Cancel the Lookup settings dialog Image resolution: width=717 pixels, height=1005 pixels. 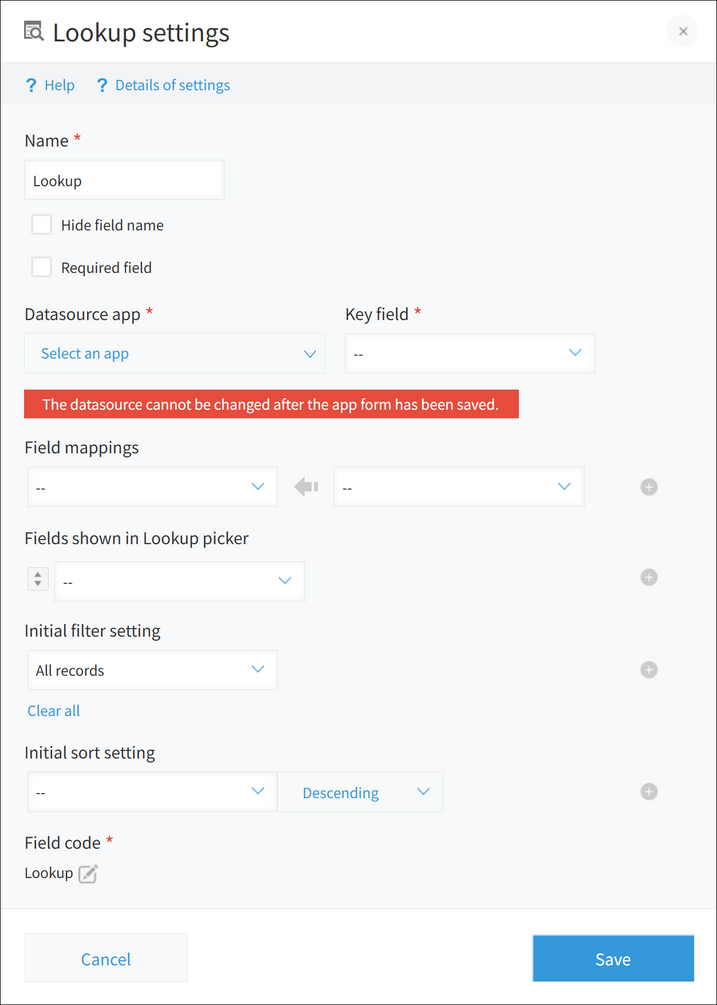point(105,958)
